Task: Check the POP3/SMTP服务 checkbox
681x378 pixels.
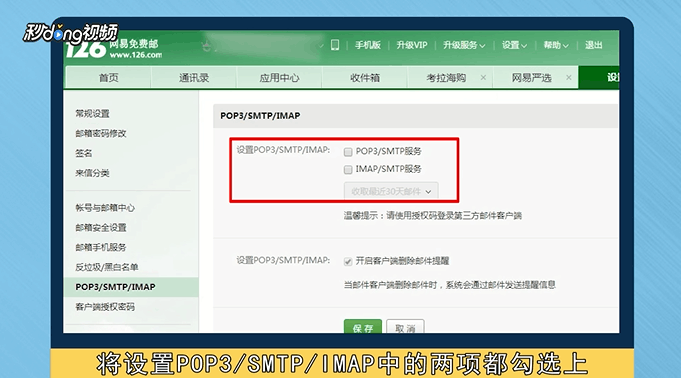Action: [348, 152]
